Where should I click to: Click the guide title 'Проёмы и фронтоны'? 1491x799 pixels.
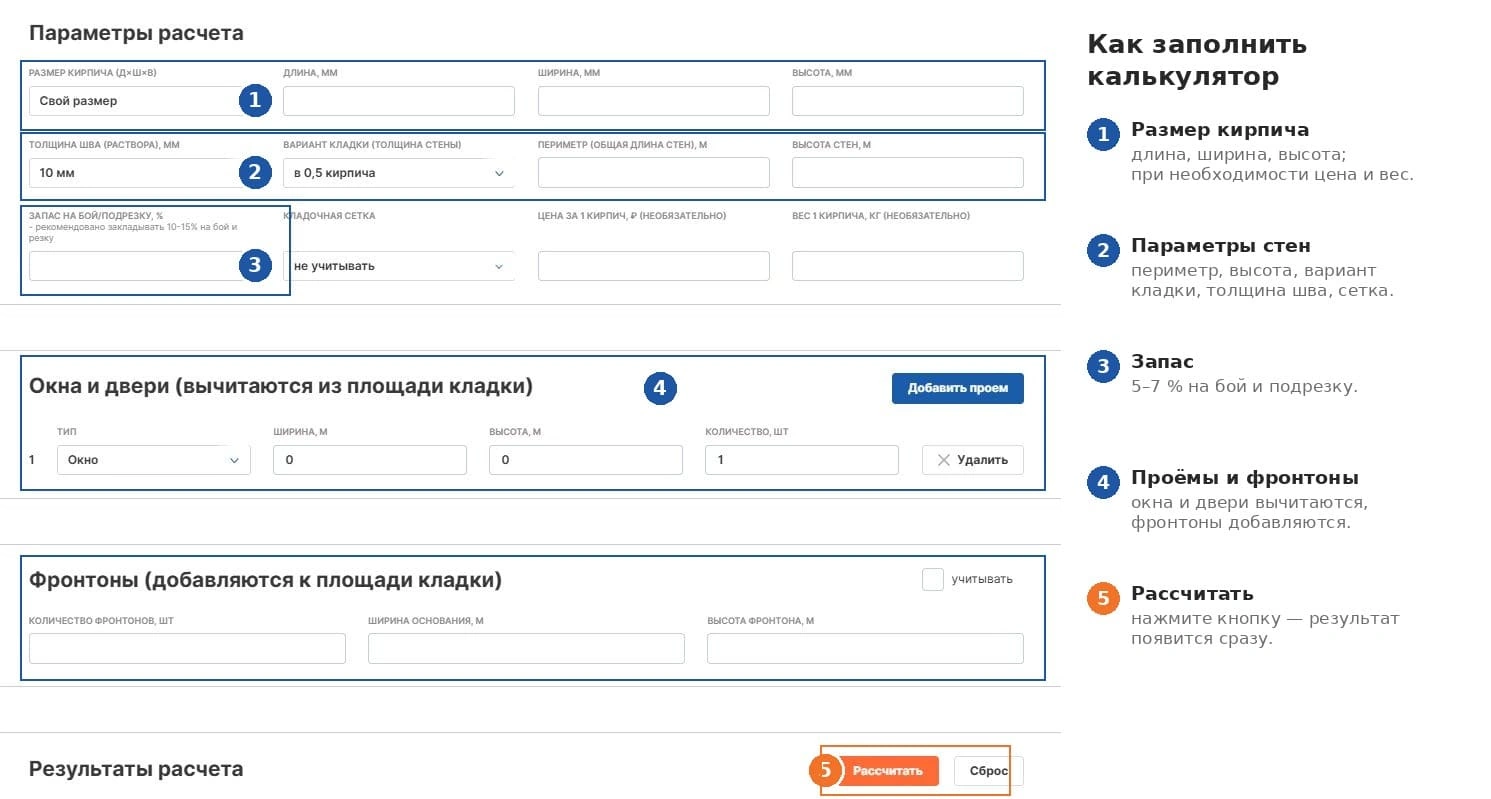1245,478
